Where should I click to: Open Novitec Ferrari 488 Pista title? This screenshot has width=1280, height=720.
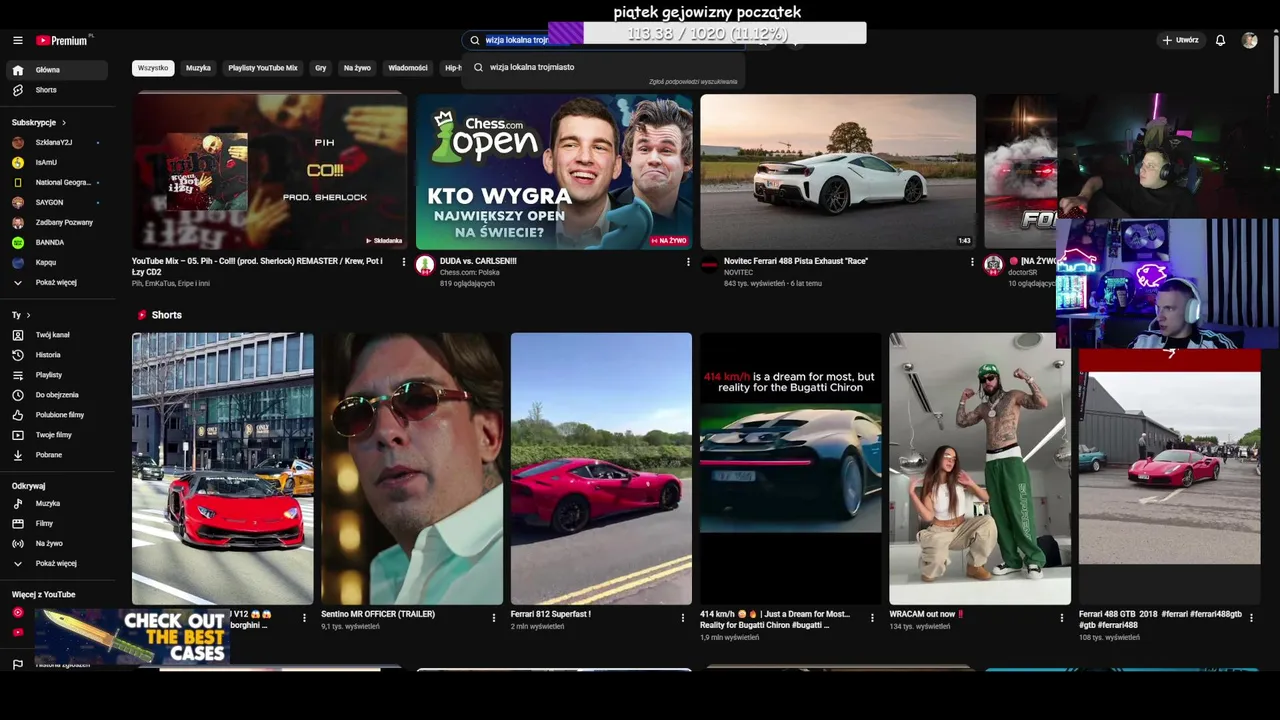pyautogui.click(x=796, y=261)
